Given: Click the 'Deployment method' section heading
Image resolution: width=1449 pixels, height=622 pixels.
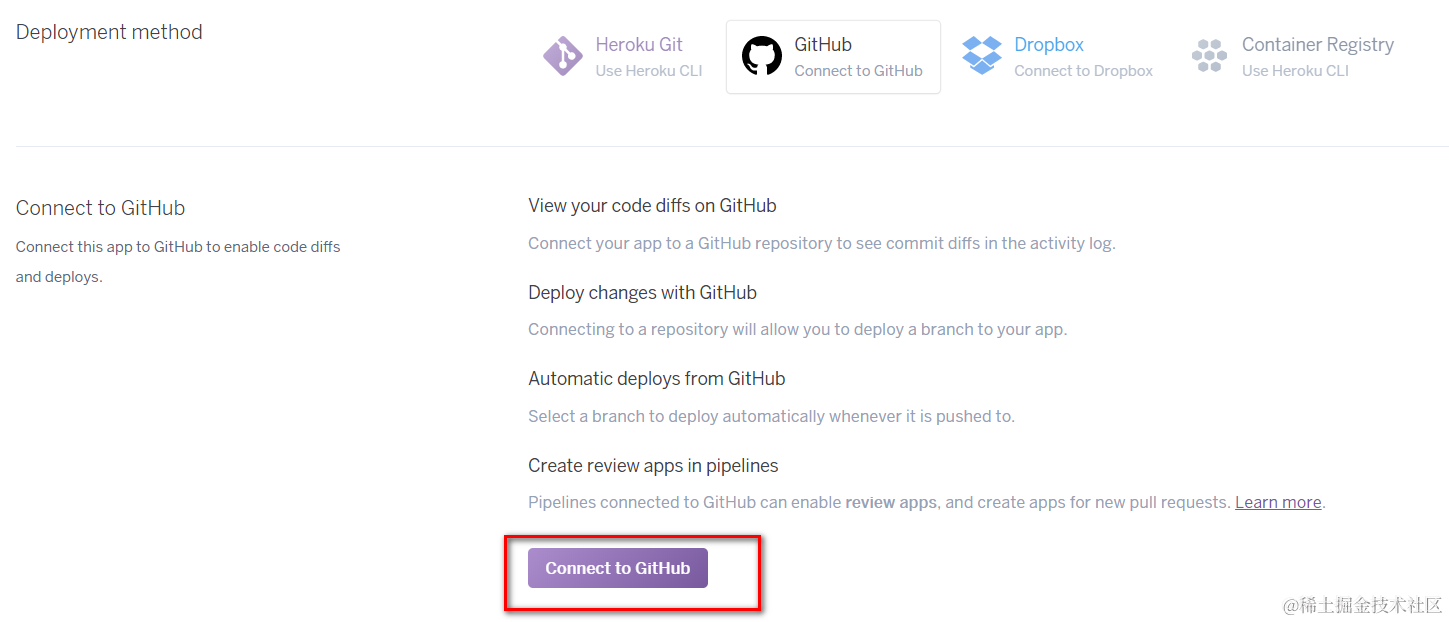Looking at the screenshot, I should 109,32.
